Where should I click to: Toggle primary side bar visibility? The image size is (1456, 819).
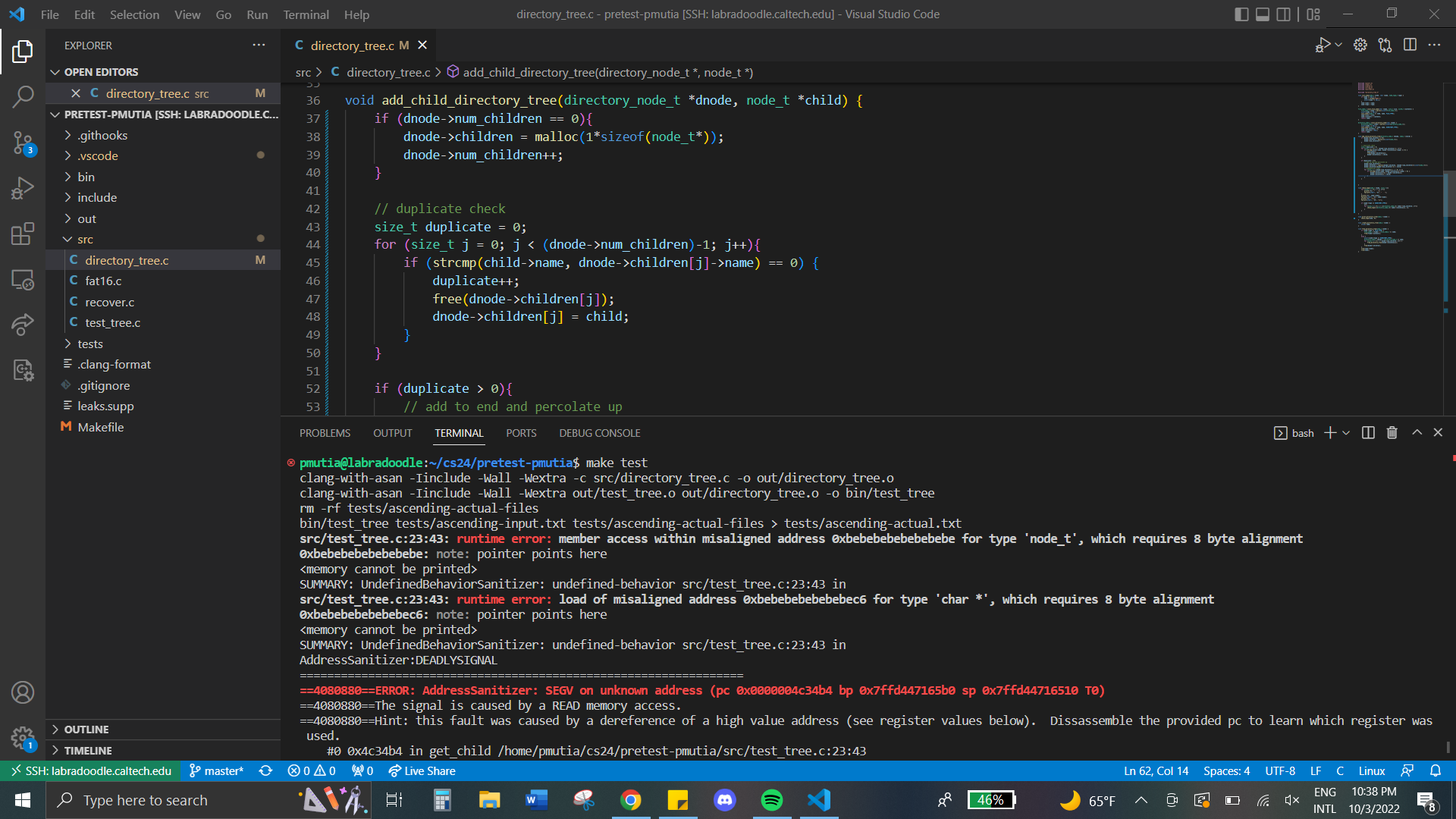pos(1241,14)
